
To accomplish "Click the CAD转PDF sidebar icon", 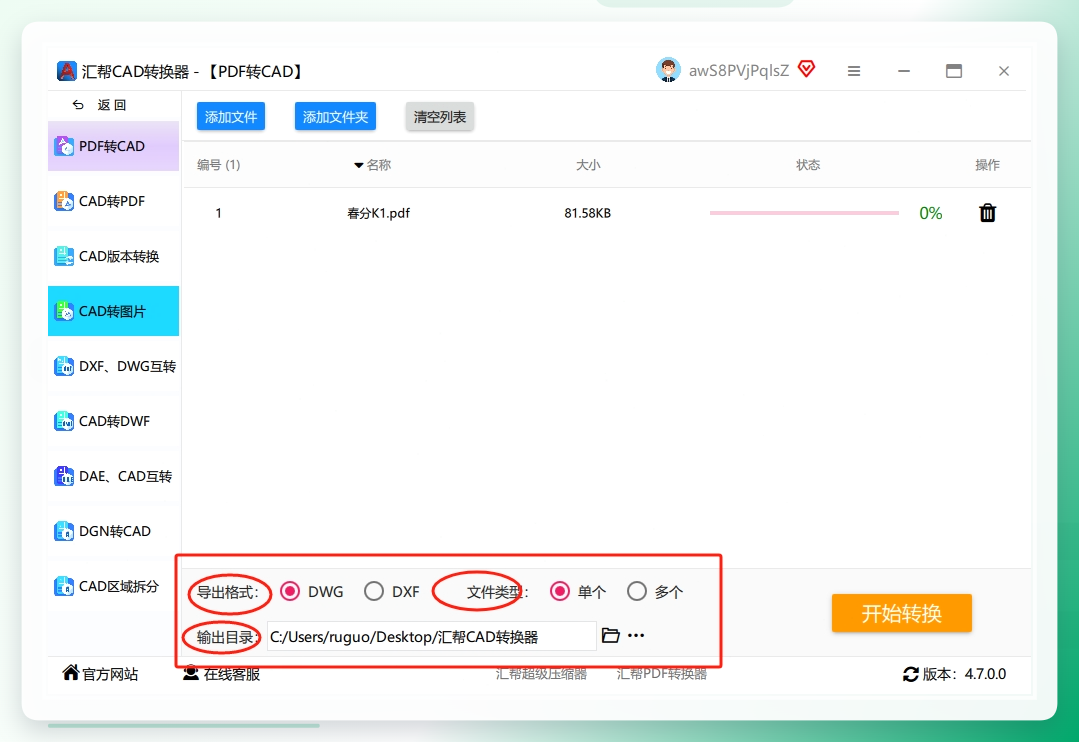I will 64,201.
